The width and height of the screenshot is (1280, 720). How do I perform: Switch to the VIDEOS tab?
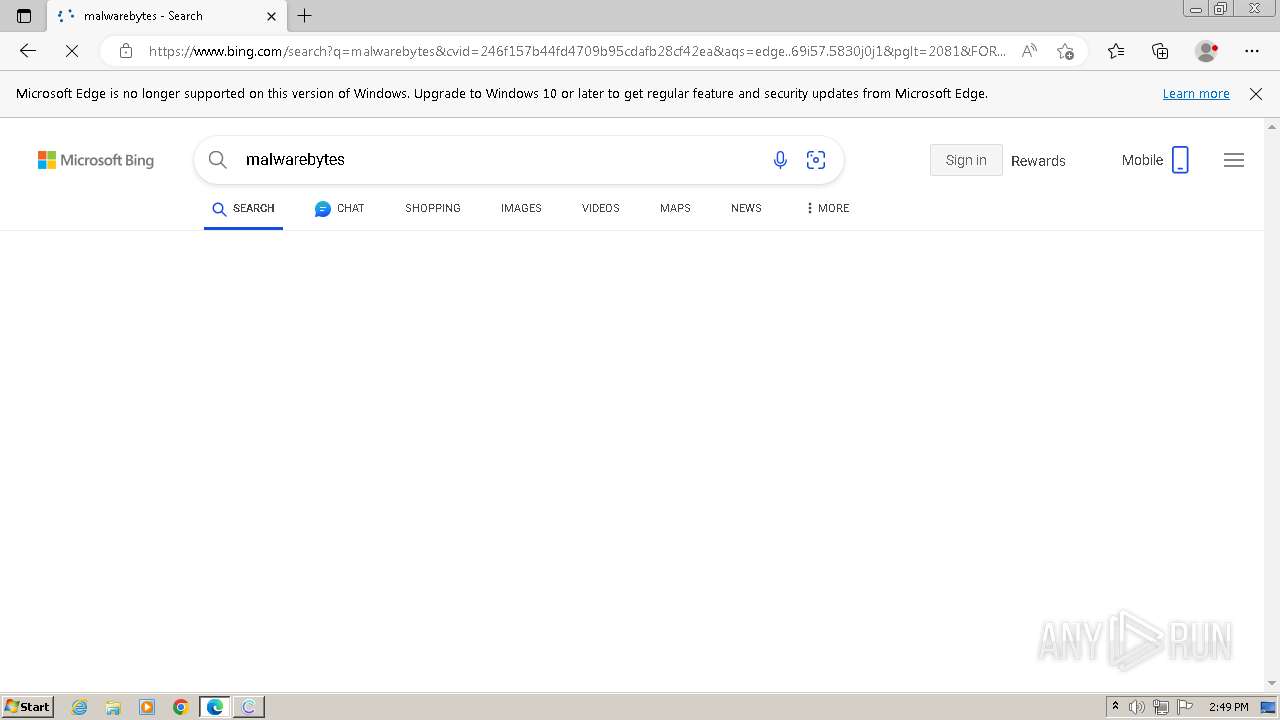601,208
